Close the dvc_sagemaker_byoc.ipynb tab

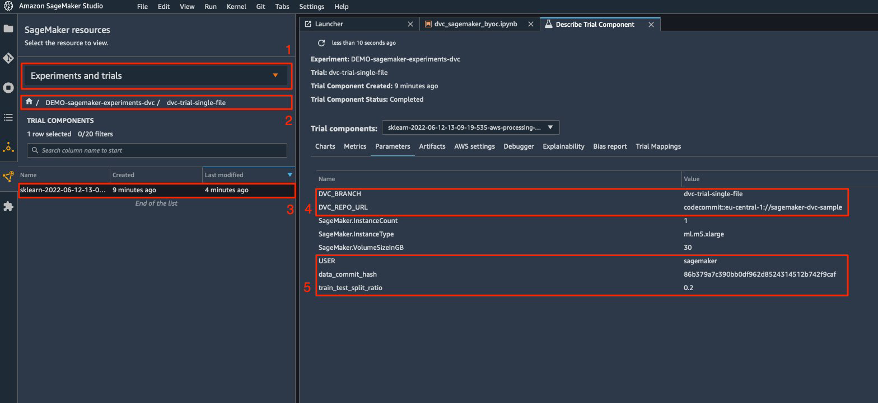(x=530, y=24)
